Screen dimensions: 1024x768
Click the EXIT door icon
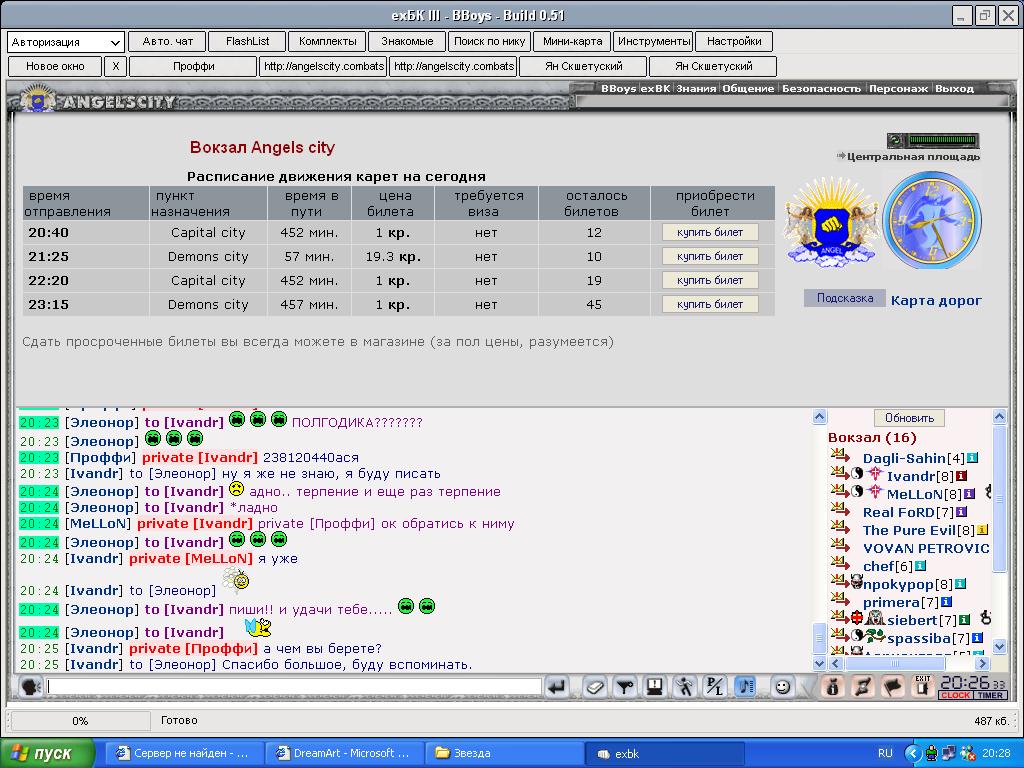click(922, 686)
